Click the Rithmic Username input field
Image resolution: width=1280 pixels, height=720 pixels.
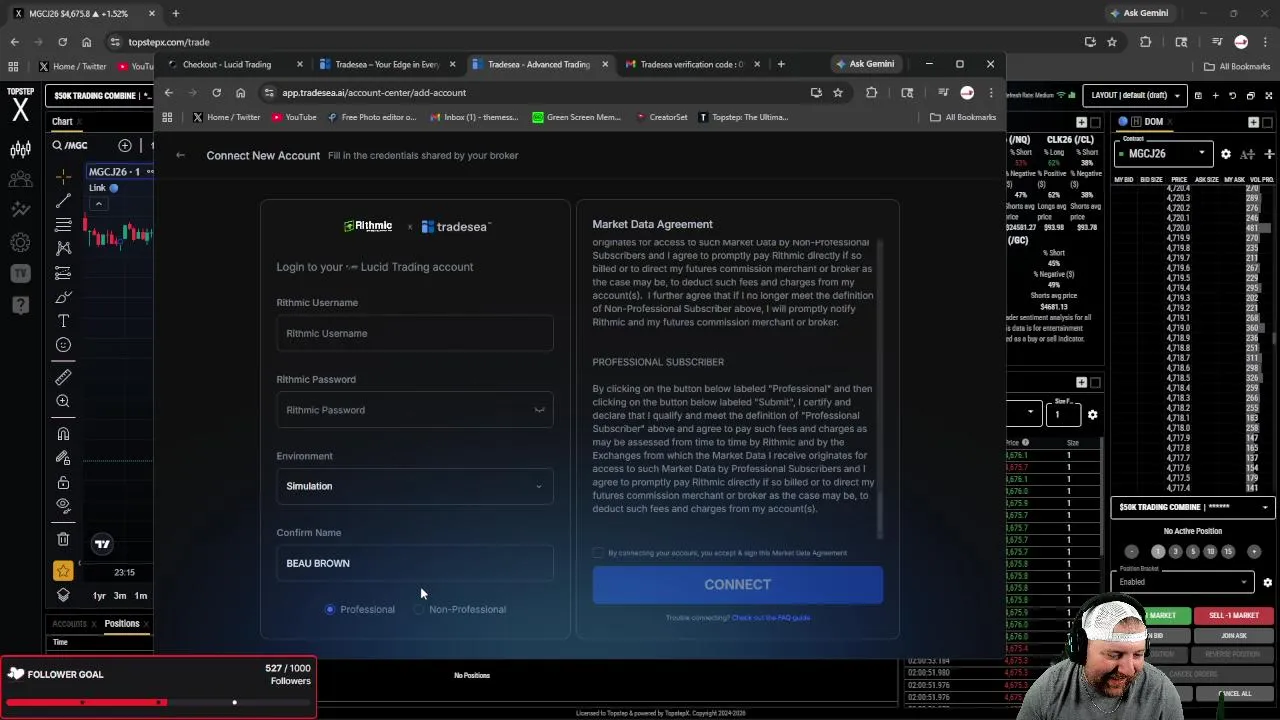tap(415, 333)
